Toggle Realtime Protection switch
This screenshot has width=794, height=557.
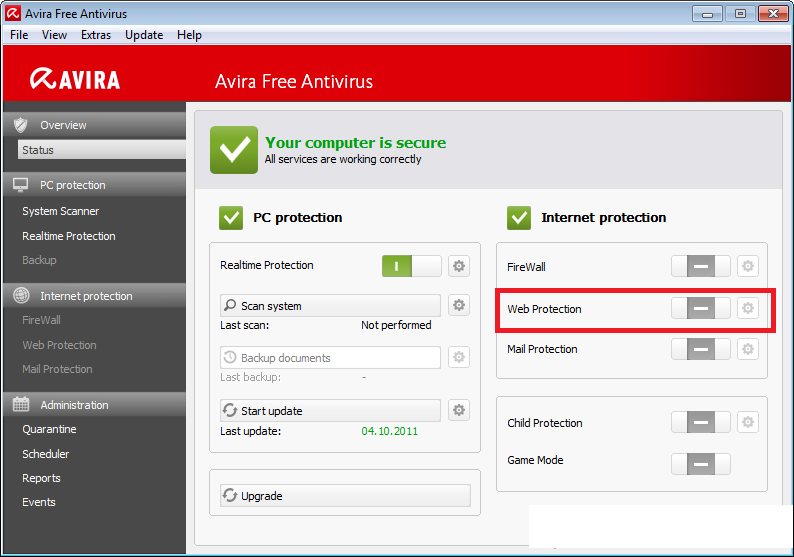pyautogui.click(x=412, y=266)
